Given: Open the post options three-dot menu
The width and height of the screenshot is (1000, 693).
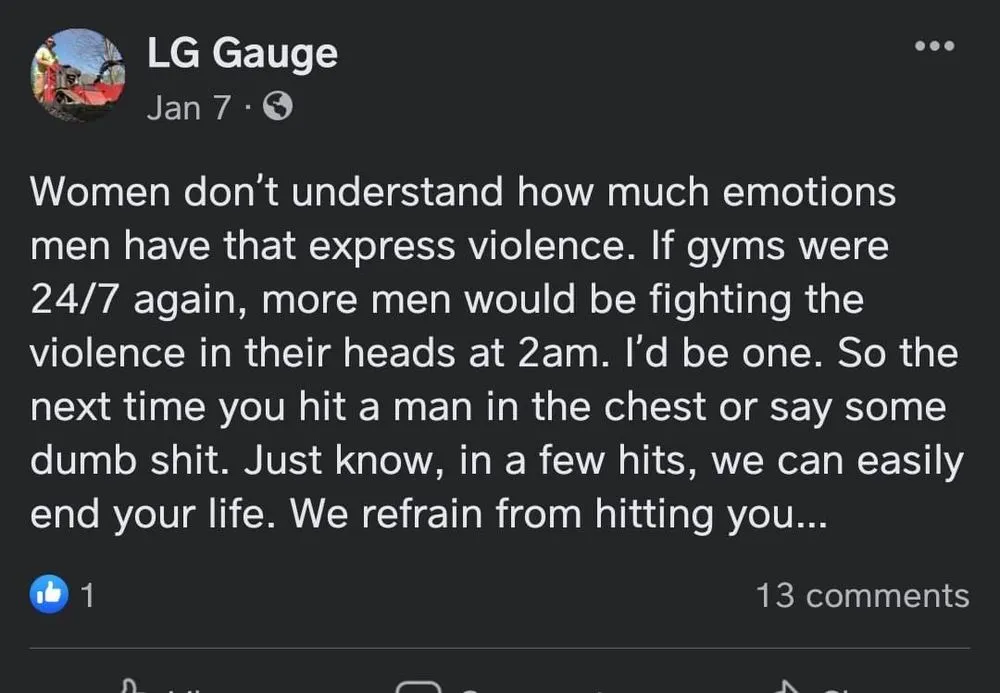Looking at the screenshot, I should pos(935,46).
